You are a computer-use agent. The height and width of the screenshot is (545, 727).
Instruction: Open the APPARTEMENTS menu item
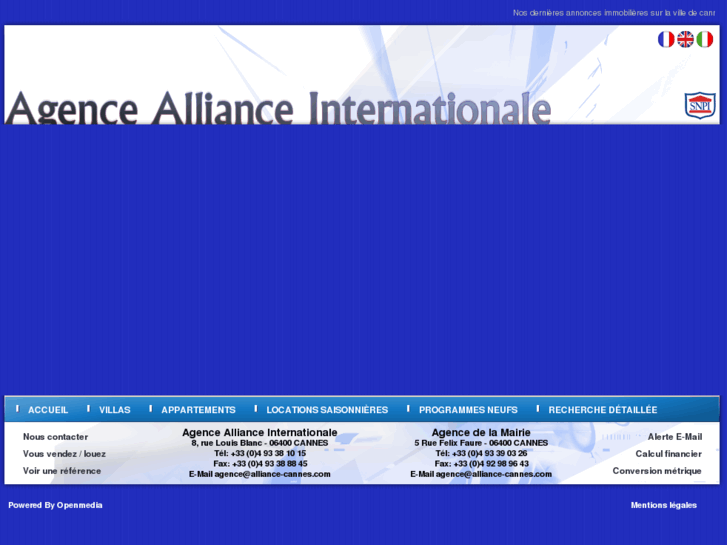coord(198,410)
